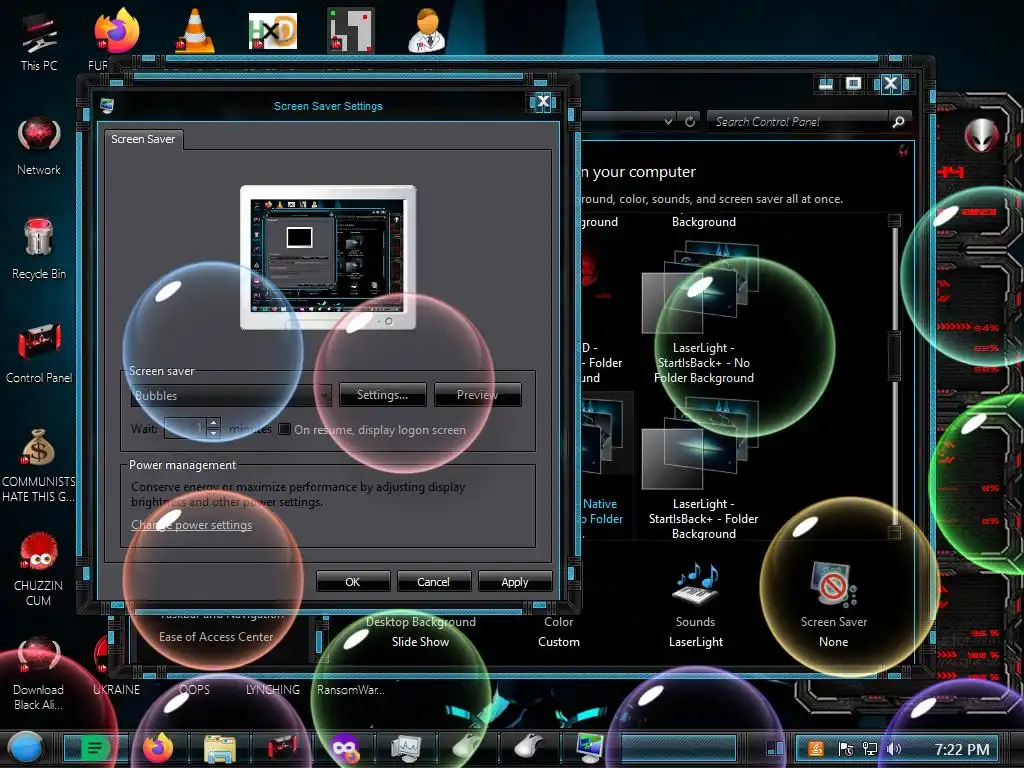This screenshot has width=1024, height=768.
Task: Open the Bubbles screen saver dropdown
Action: coord(231,395)
